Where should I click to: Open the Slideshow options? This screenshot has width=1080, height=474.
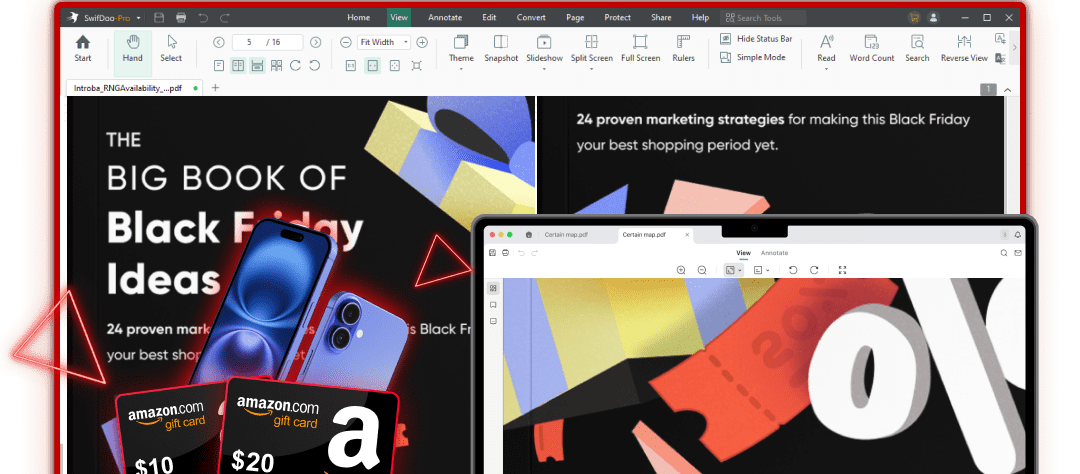544,52
